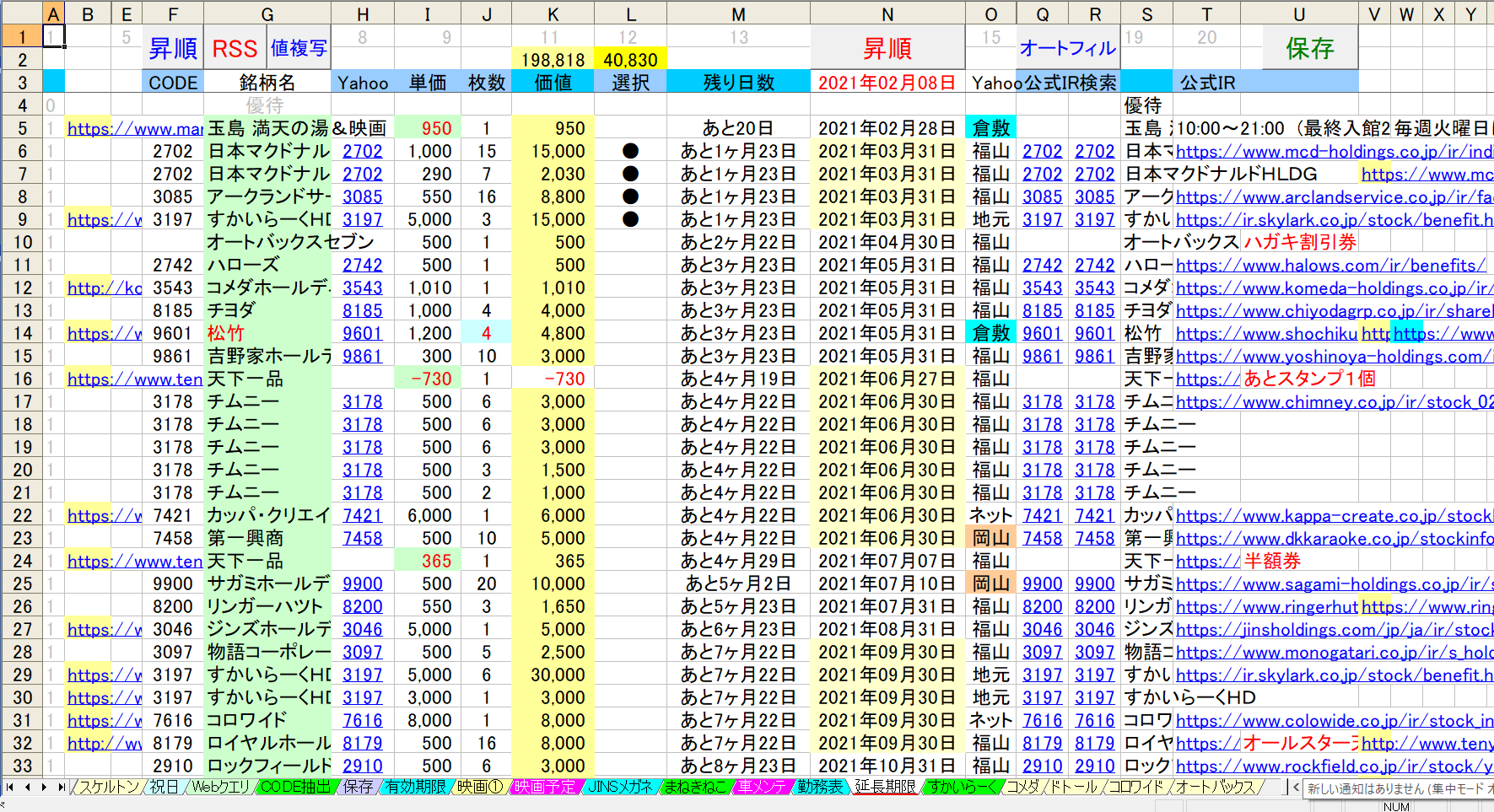Select the あと20日 cell
1494x812 pixels.
coord(738,128)
